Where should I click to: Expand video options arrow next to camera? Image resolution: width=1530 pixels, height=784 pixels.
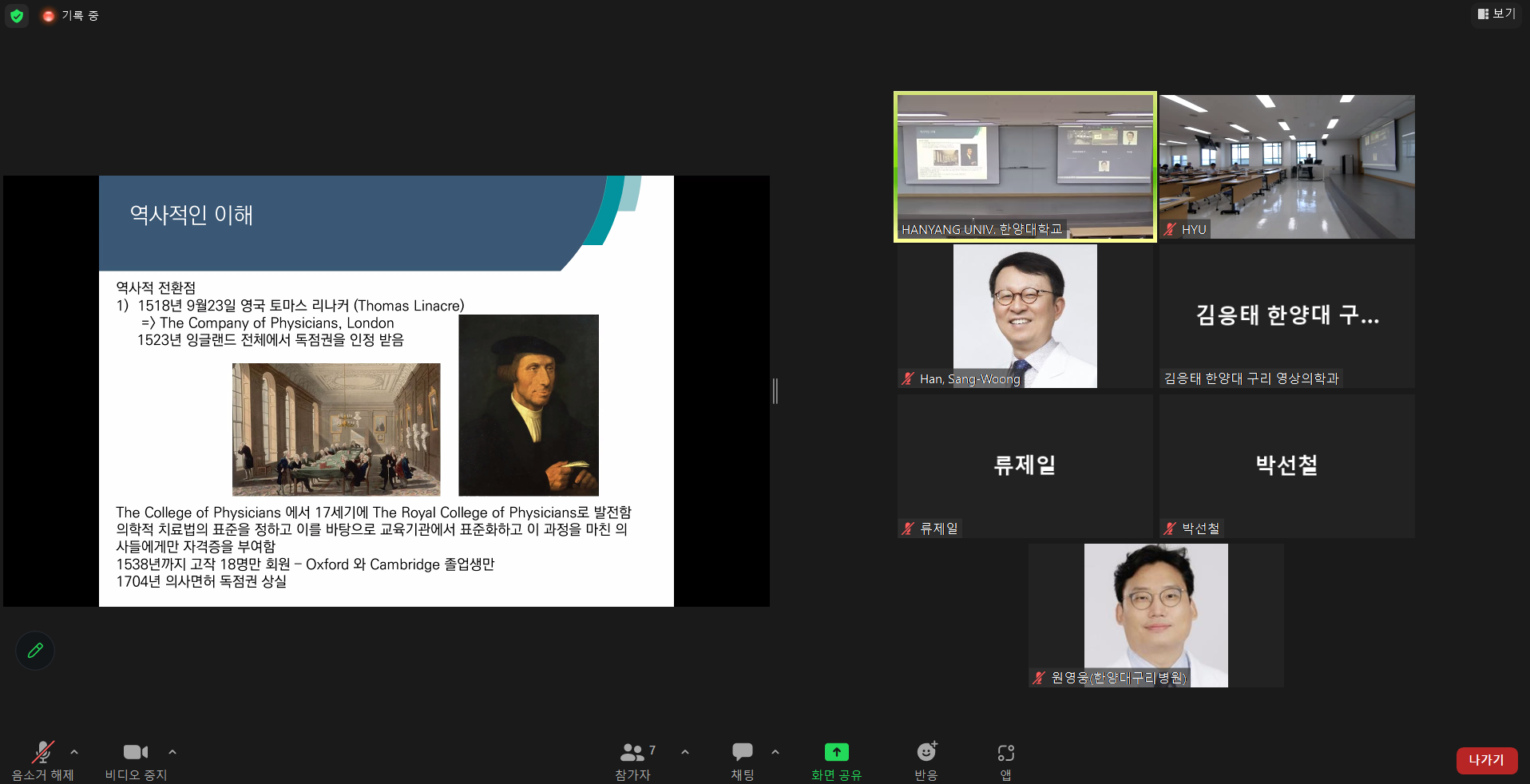tap(172, 752)
